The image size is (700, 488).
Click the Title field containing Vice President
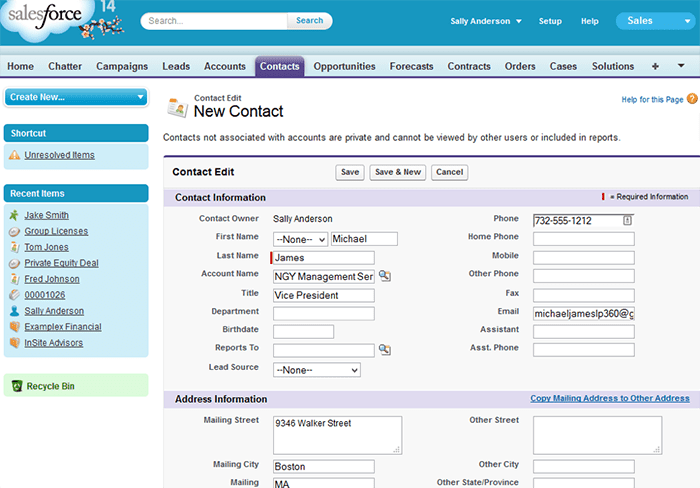(x=324, y=295)
